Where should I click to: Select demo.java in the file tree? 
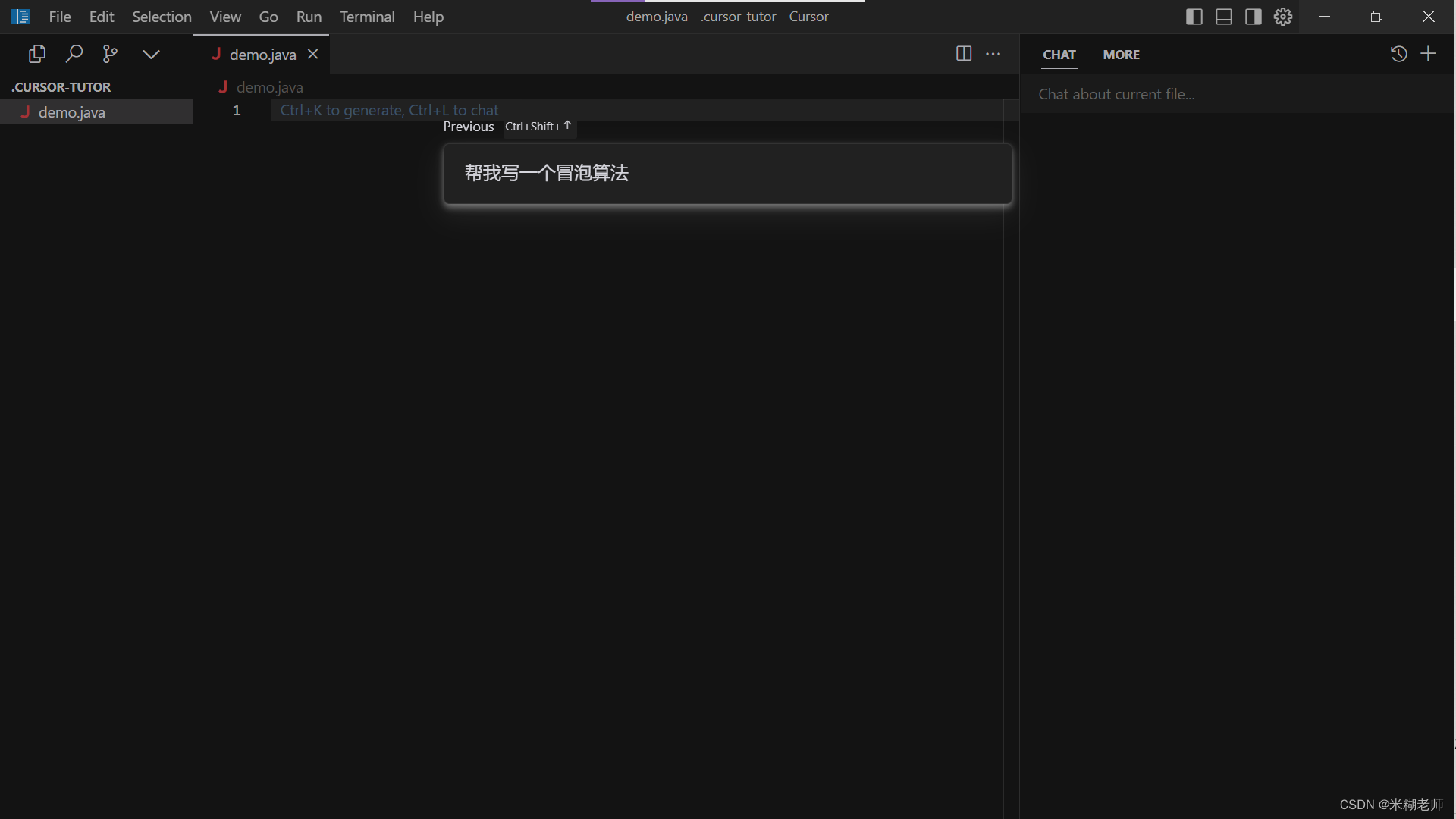(72, 112)
